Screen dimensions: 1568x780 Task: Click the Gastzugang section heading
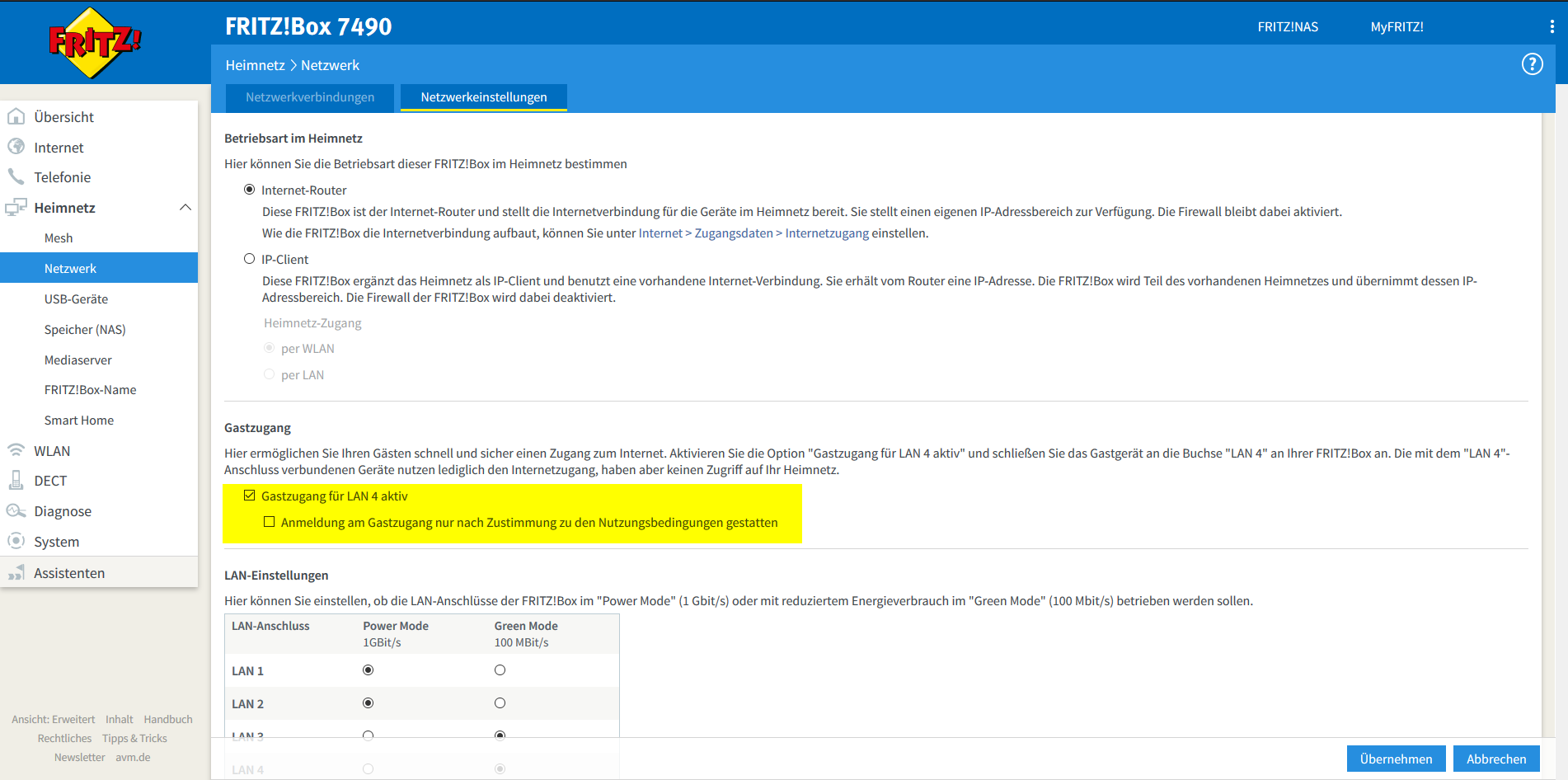[x=257, y=428]
